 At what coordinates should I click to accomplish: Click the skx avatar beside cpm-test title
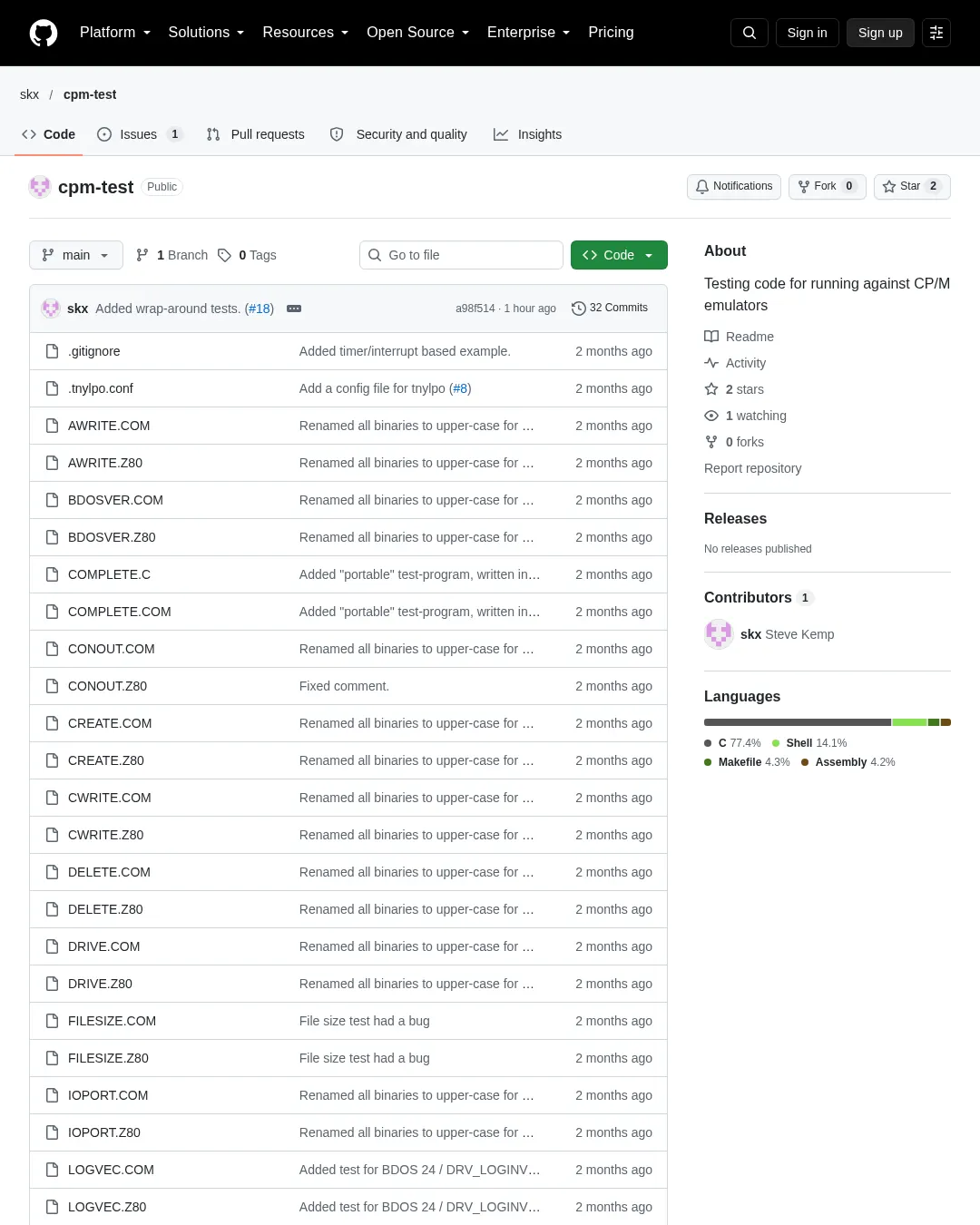point(40,187)
